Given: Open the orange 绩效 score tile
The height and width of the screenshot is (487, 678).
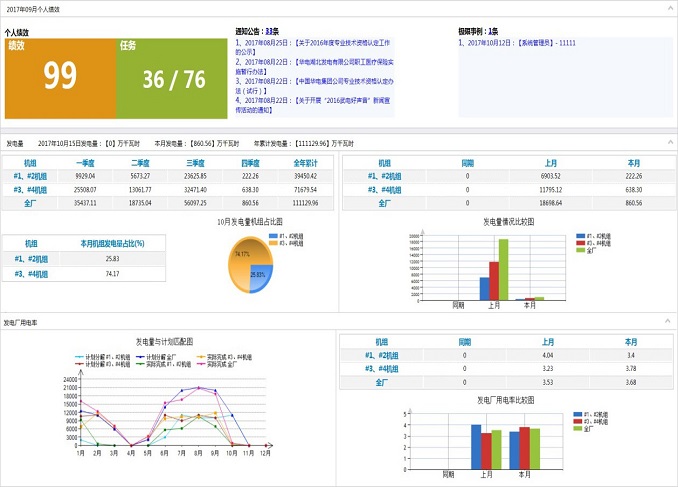Looking at the screenshot, I should 60,77.
